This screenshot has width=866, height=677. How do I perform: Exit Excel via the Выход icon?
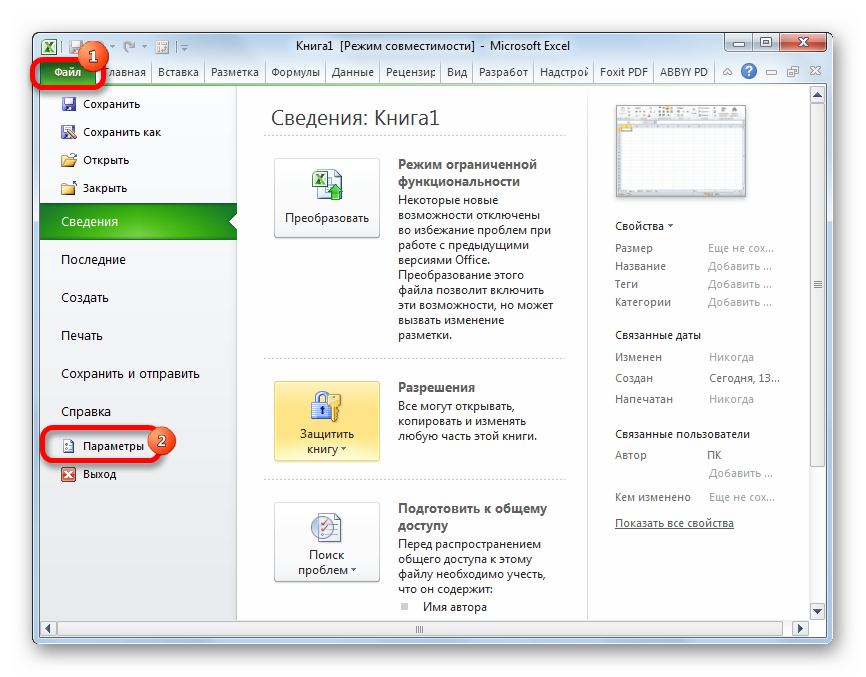click(x=69, y=474)
